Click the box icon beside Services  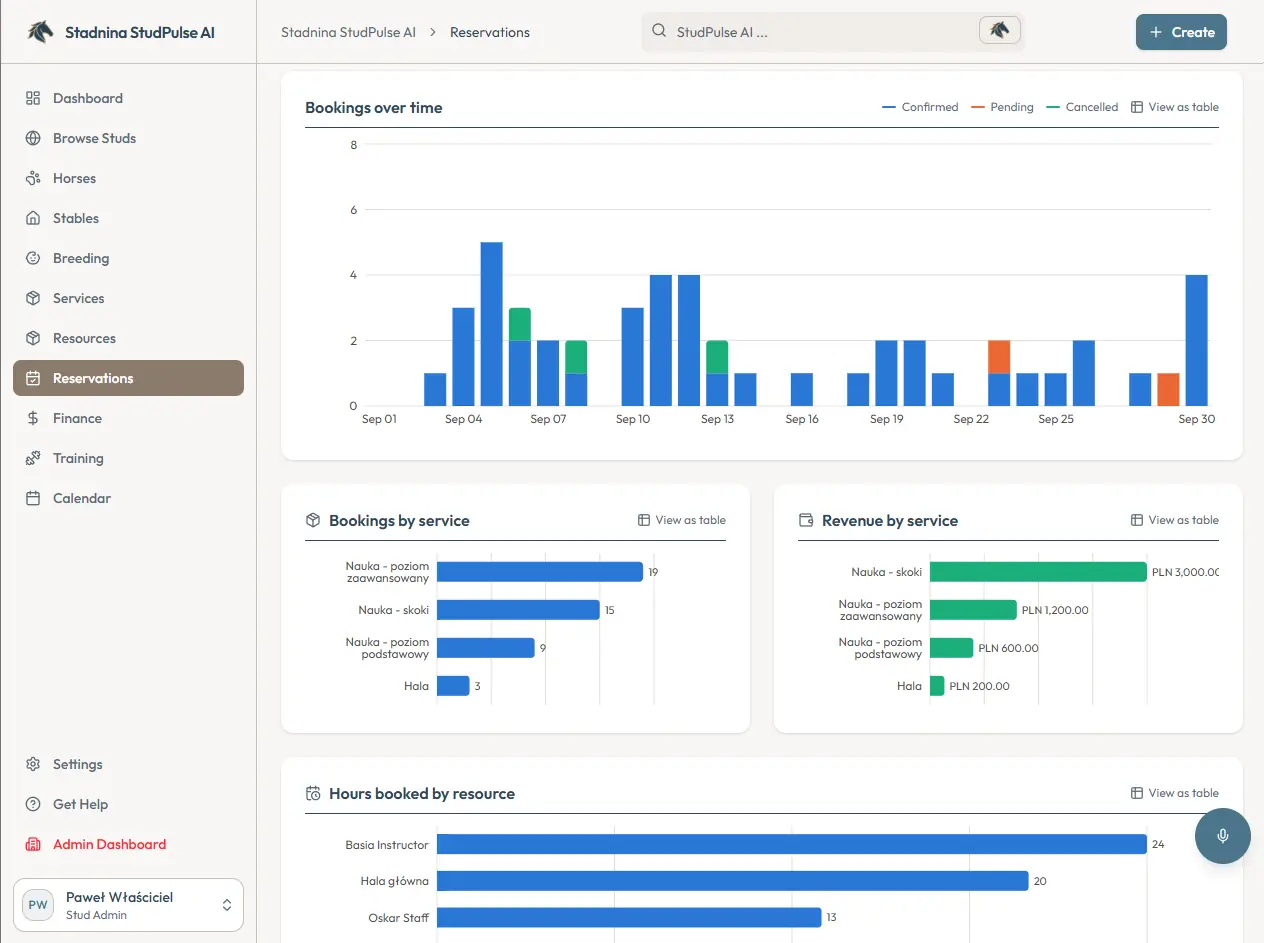(x=33, y=298)
